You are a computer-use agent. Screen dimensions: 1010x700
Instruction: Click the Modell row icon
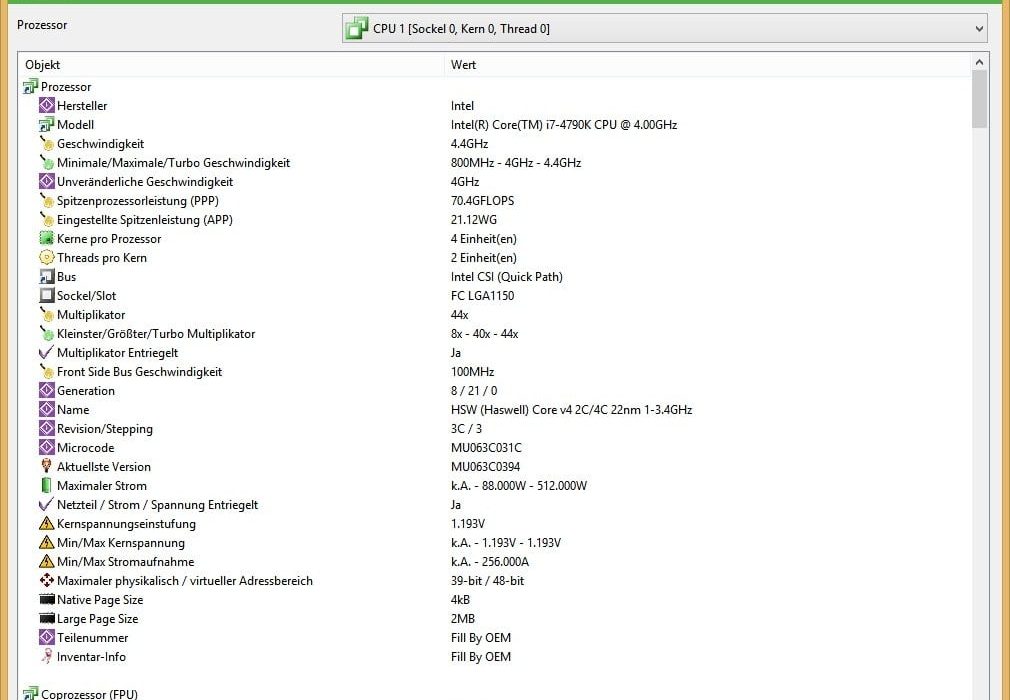coord(46,124)
